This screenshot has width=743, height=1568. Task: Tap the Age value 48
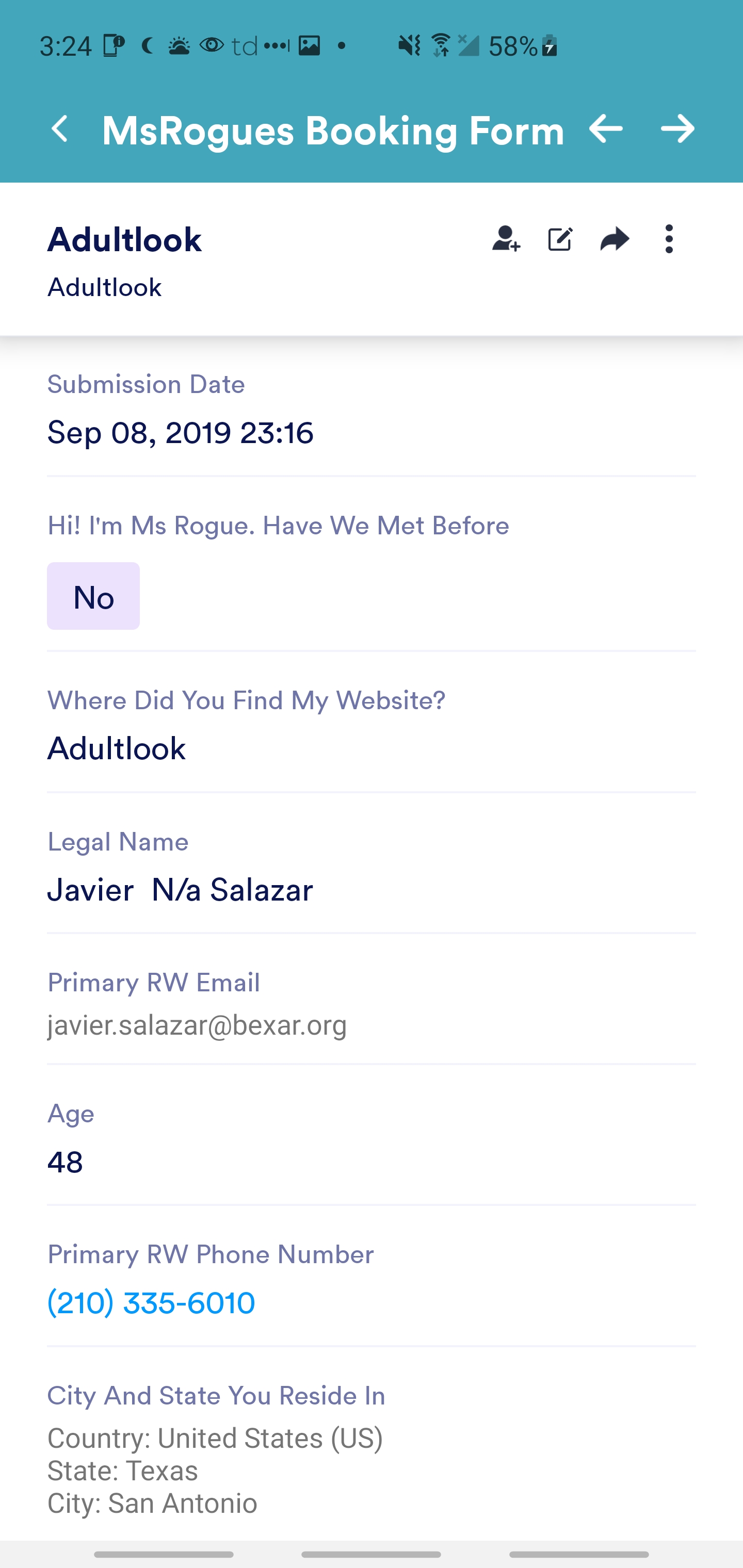pos(65,1163)
